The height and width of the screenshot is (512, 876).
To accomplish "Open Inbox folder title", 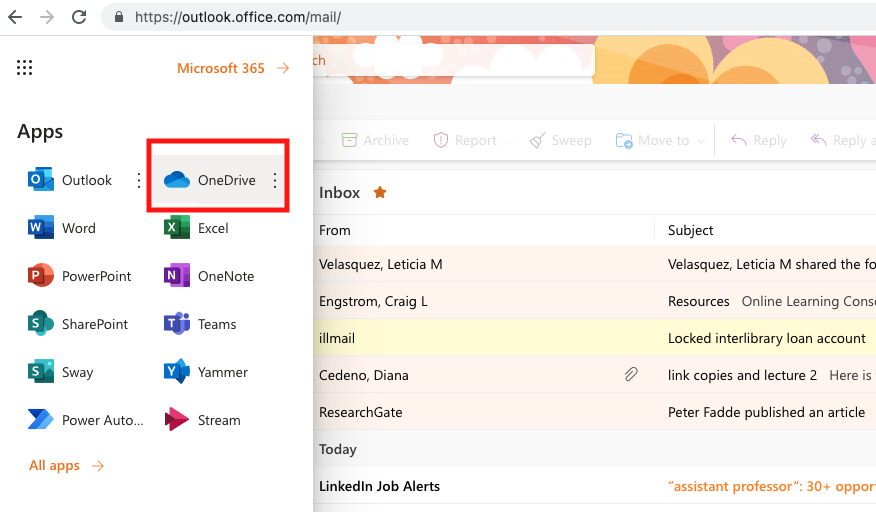I will [339, 192].
